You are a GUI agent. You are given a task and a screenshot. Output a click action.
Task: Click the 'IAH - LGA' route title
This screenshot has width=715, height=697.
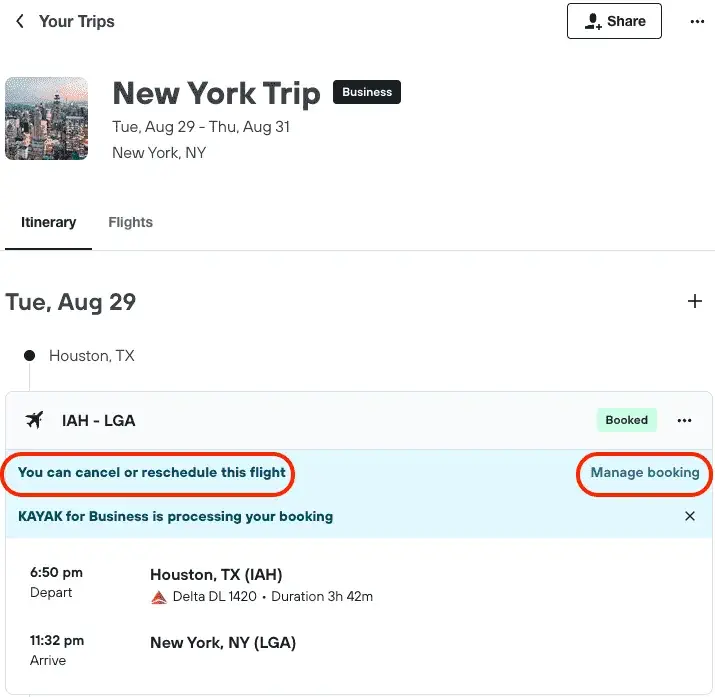[x=98, y=420]
